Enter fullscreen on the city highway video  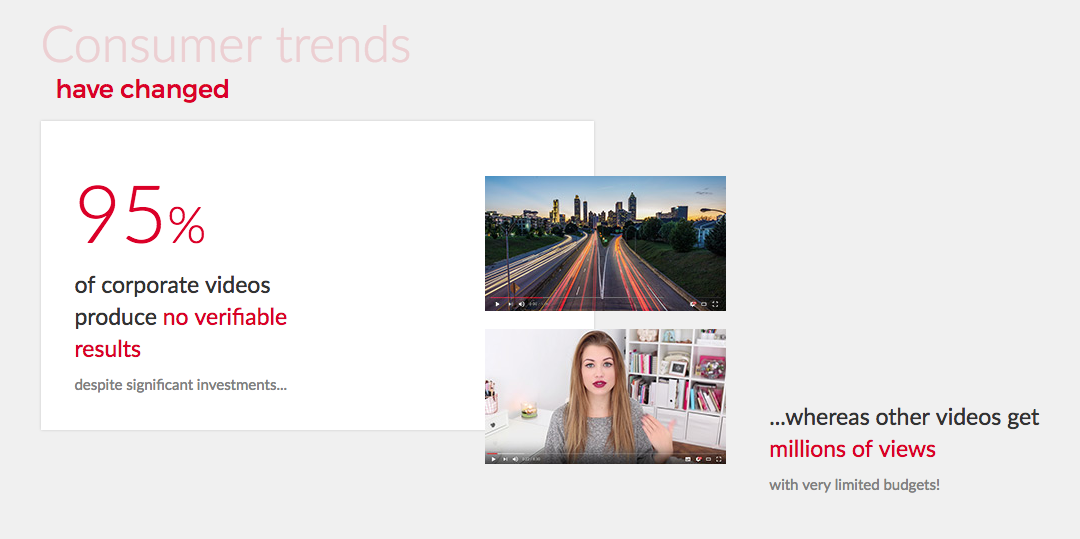(x=715, y=304)
